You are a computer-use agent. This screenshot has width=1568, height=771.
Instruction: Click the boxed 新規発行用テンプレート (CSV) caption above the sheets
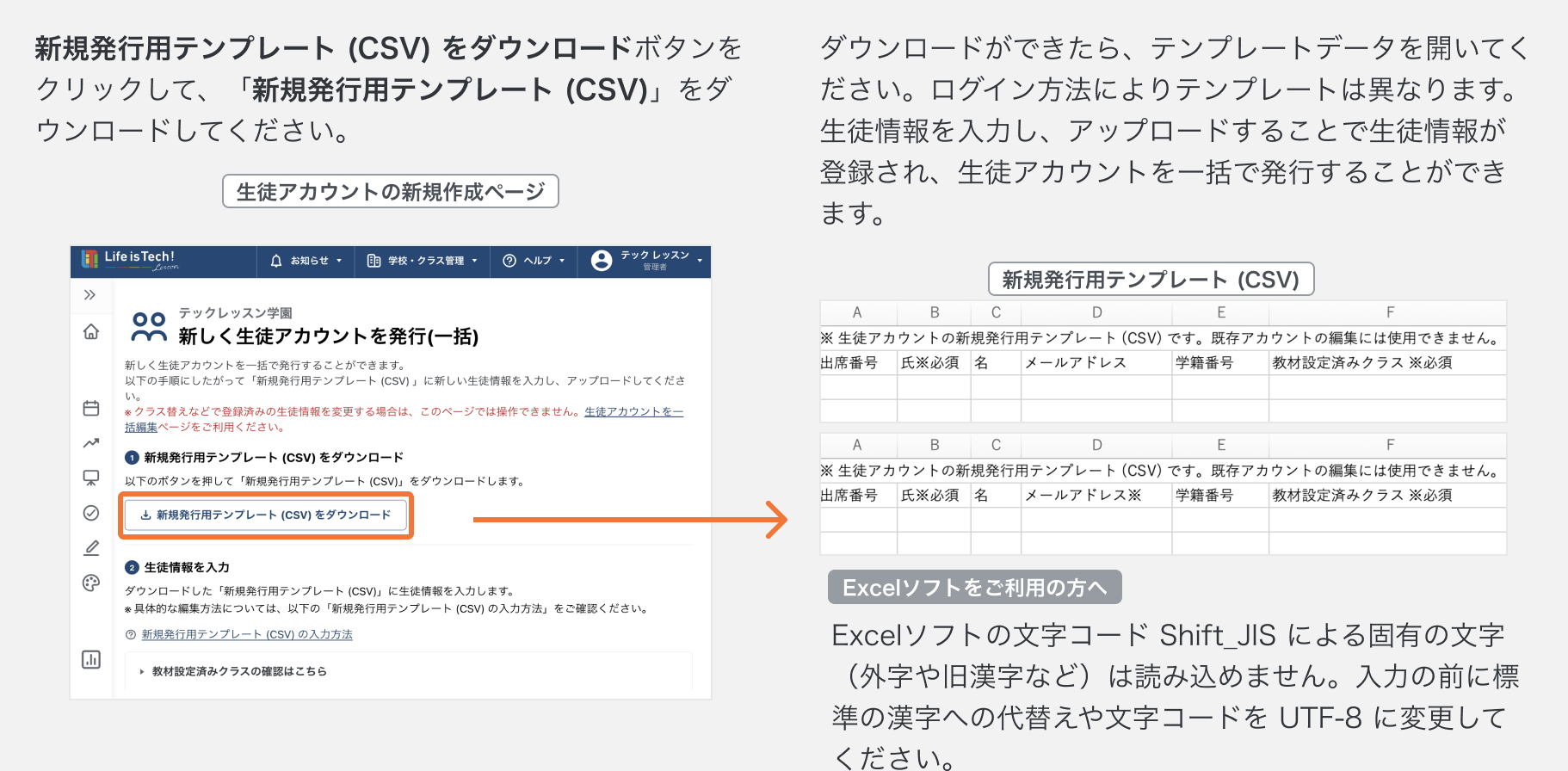(1151, 280)
